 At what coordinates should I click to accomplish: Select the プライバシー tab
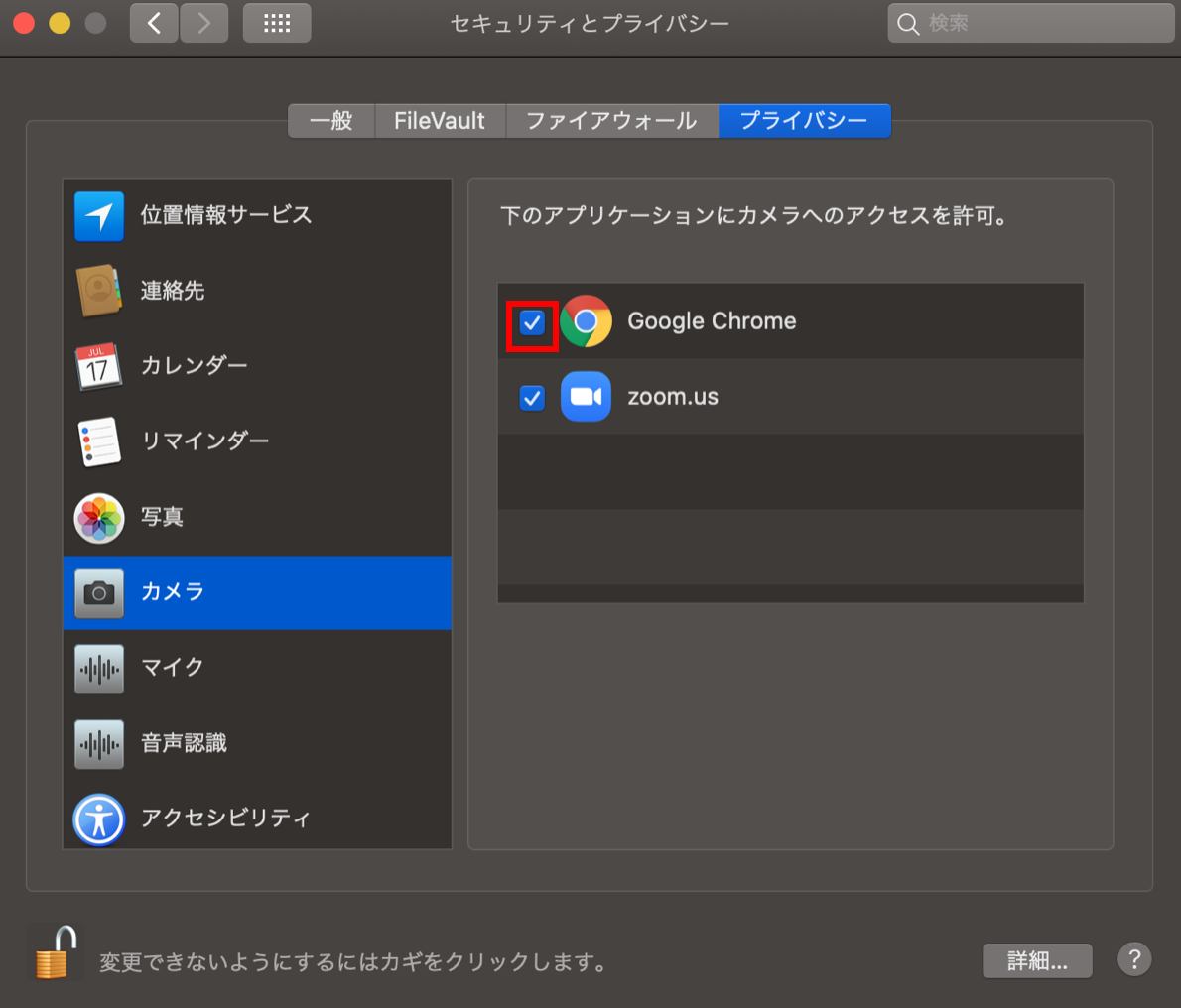point(805,121)
